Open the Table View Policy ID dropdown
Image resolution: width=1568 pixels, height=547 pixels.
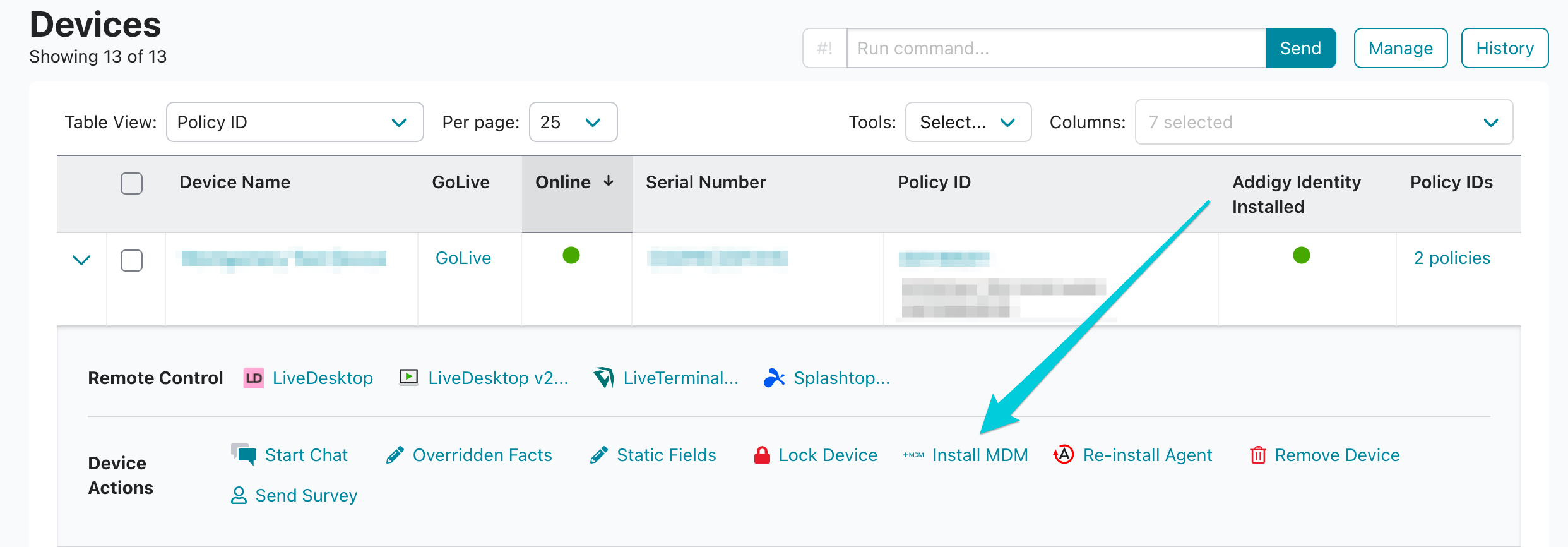tap(295, 122)
